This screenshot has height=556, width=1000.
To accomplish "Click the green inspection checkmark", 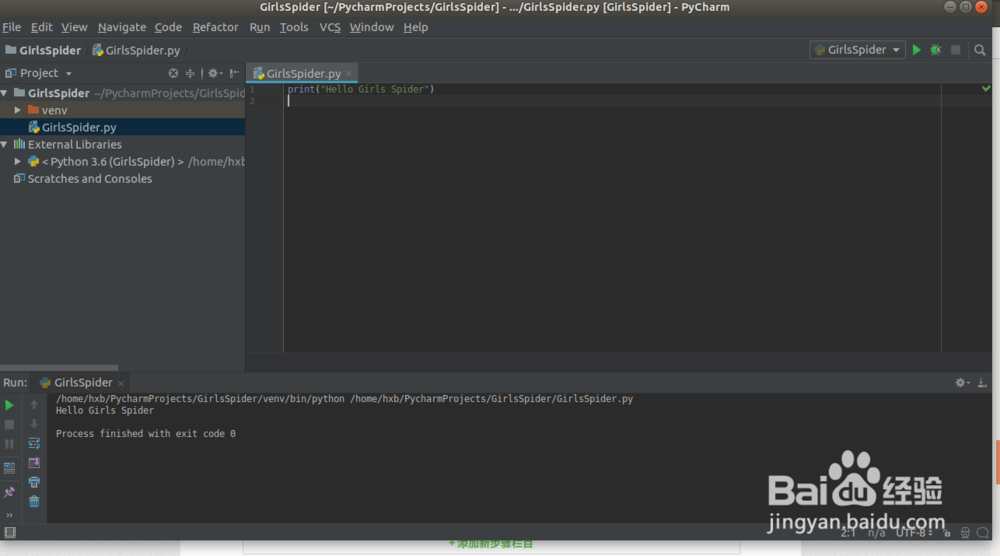I will [x=986, y=89].
